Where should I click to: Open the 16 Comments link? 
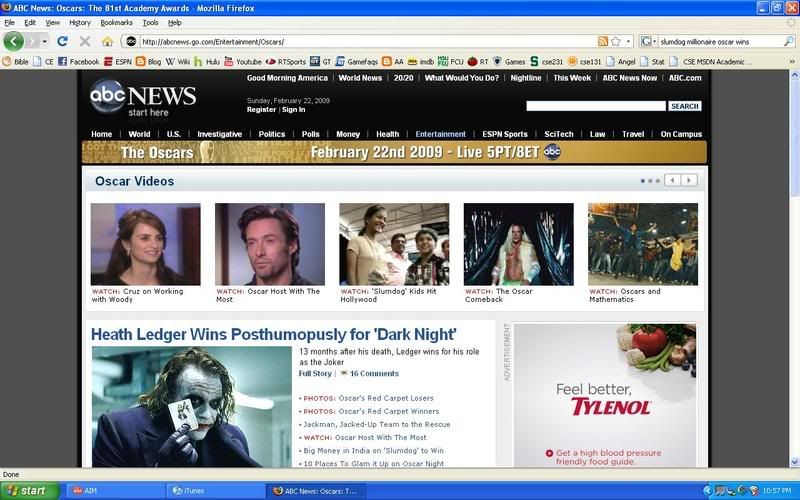click(x=374, y=373)
